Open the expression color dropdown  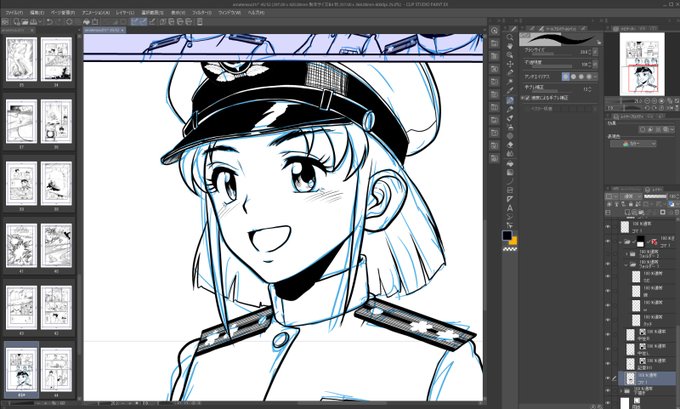coord(633,144)
